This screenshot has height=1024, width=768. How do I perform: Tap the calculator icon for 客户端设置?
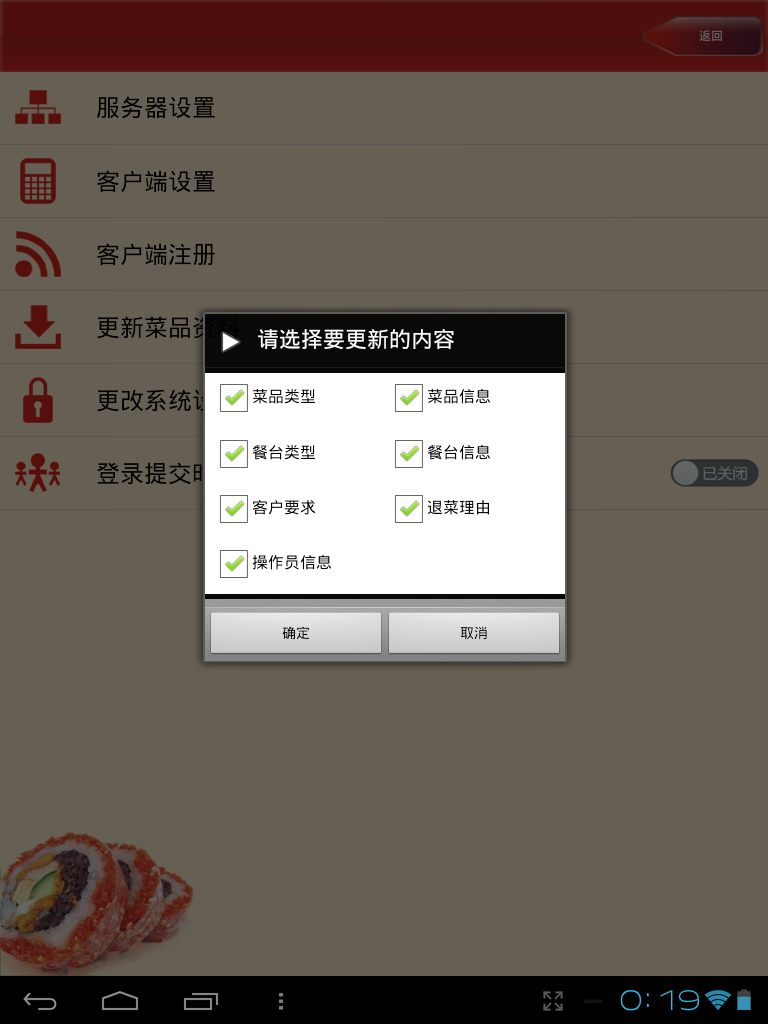(38, 181)
